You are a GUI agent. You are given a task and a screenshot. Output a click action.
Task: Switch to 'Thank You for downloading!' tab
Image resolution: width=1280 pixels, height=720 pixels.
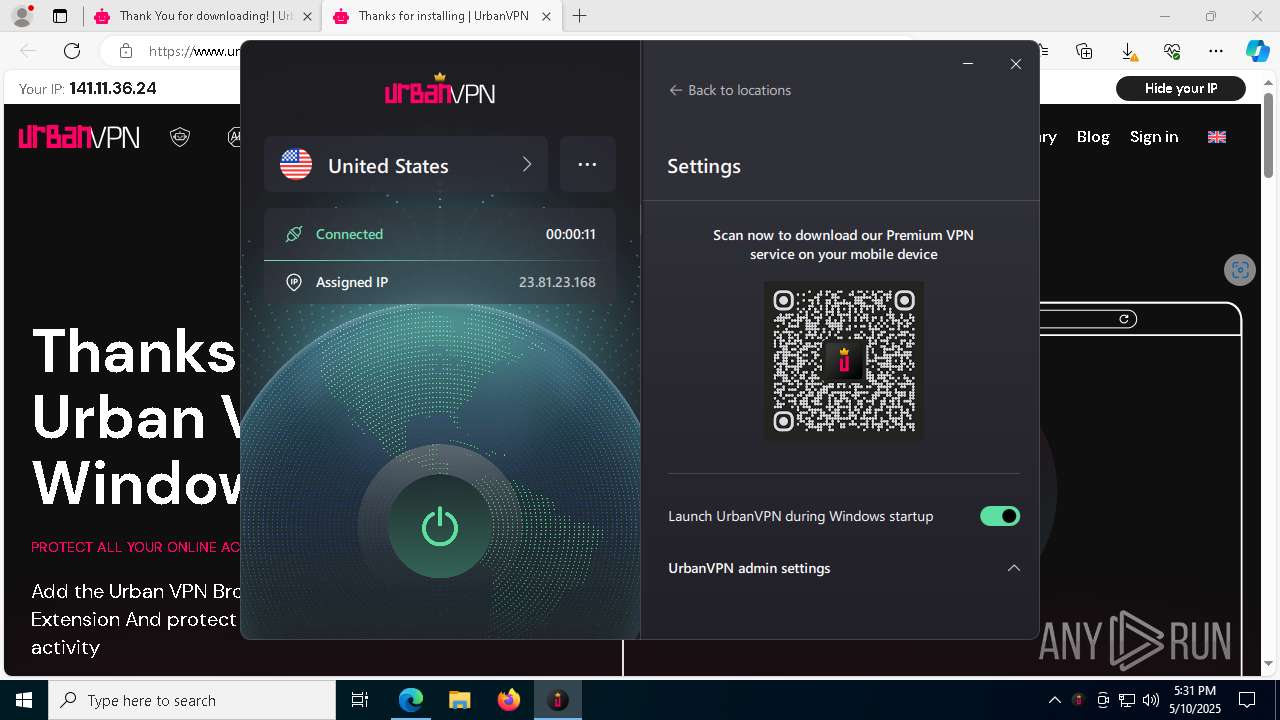[x=202, y=16]
